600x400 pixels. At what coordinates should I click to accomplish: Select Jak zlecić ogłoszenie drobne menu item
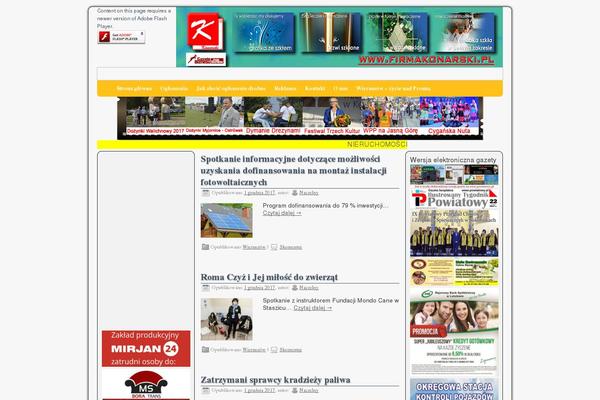click(231, 88)
